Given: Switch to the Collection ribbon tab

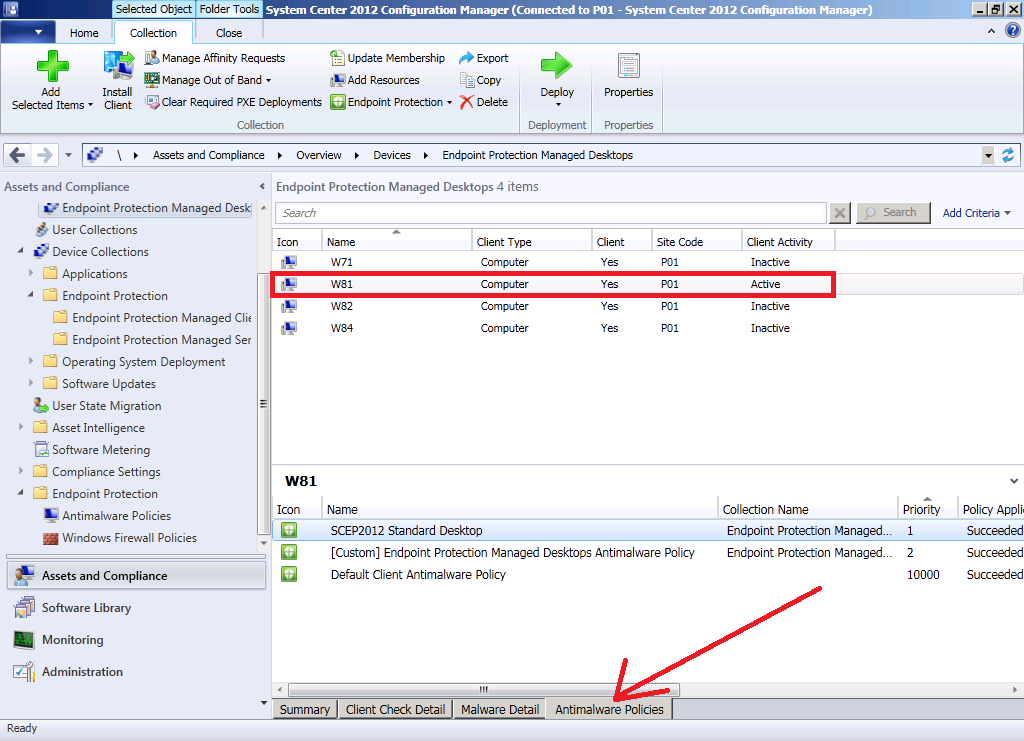Looking at the screenshot, I should click(153, 33).
